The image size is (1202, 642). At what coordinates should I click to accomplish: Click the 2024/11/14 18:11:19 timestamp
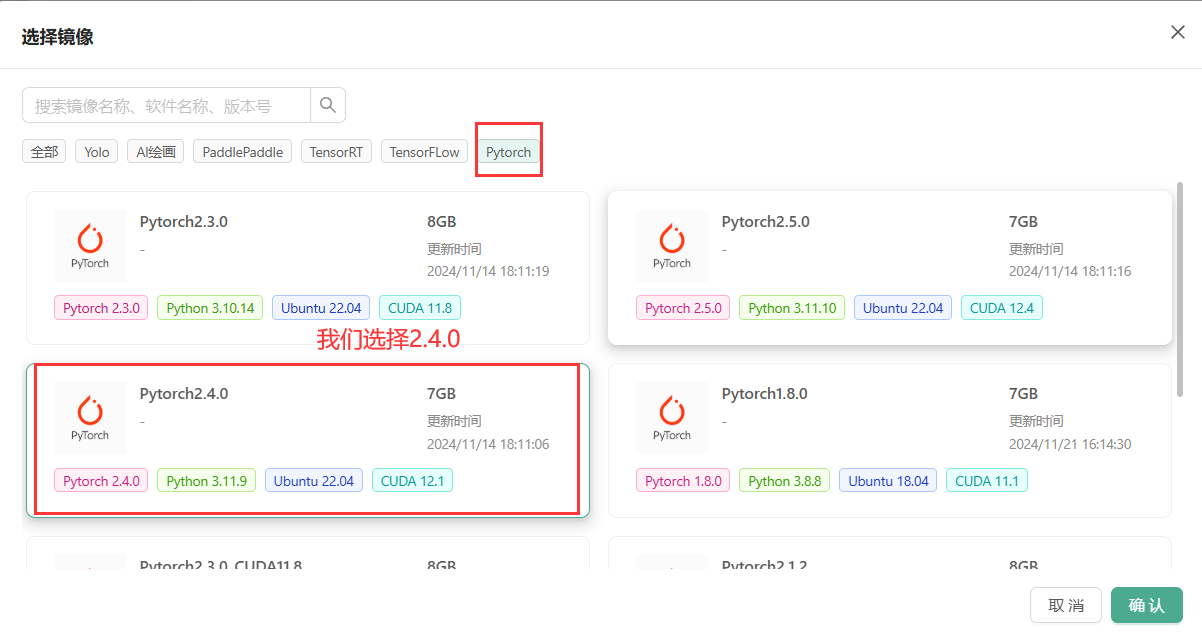(x=488, y=272)
